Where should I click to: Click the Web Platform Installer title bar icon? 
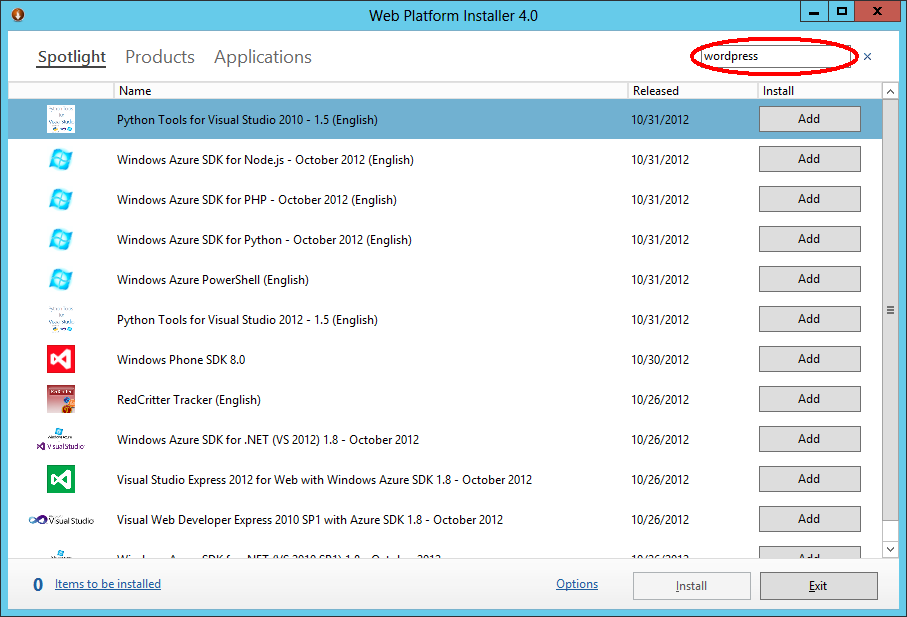[18, 14]
